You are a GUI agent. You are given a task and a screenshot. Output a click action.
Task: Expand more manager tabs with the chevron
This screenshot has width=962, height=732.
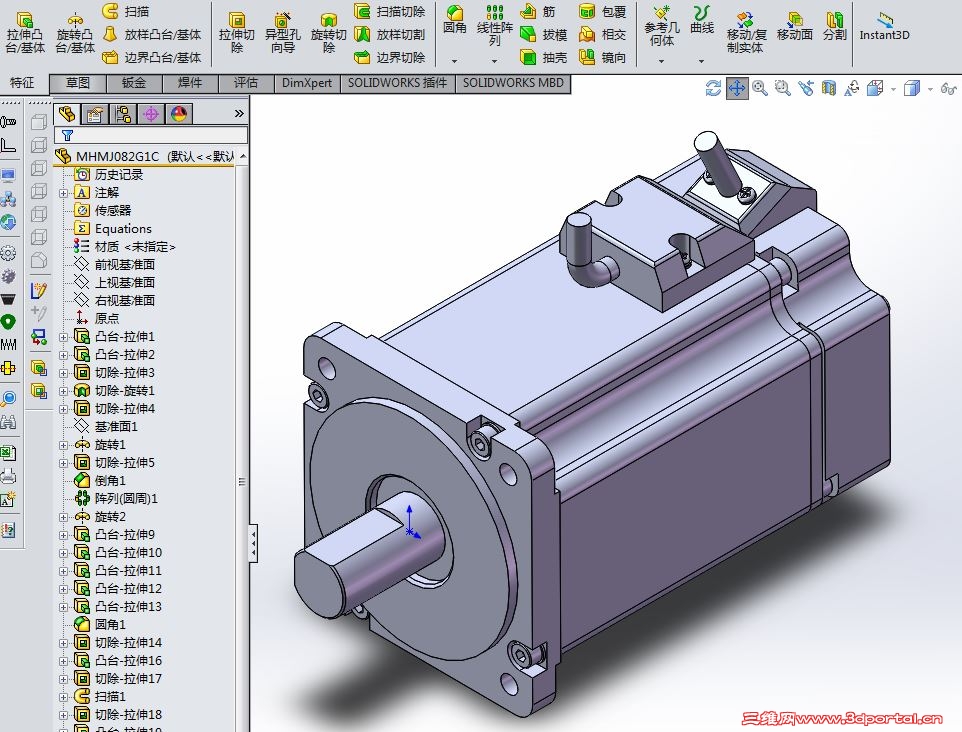239,114
